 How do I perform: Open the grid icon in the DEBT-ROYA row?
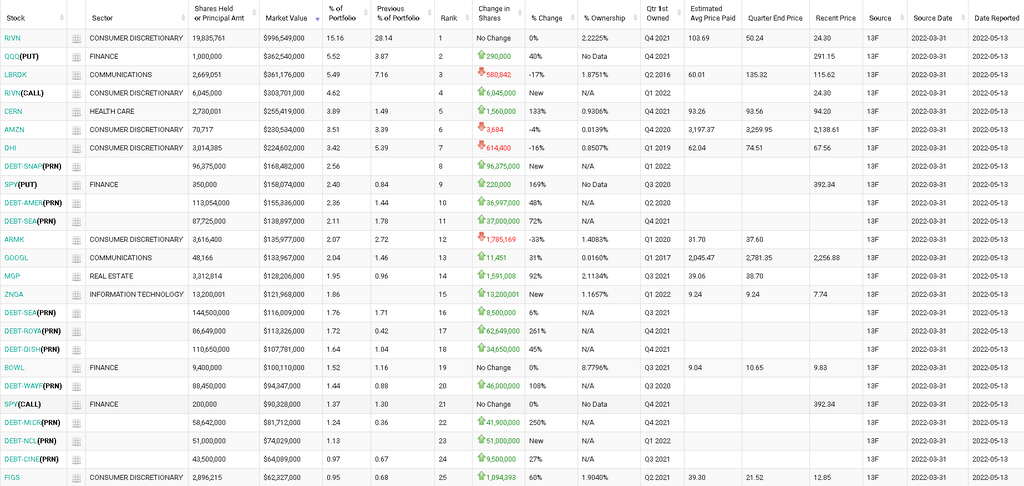pos(76,332)
